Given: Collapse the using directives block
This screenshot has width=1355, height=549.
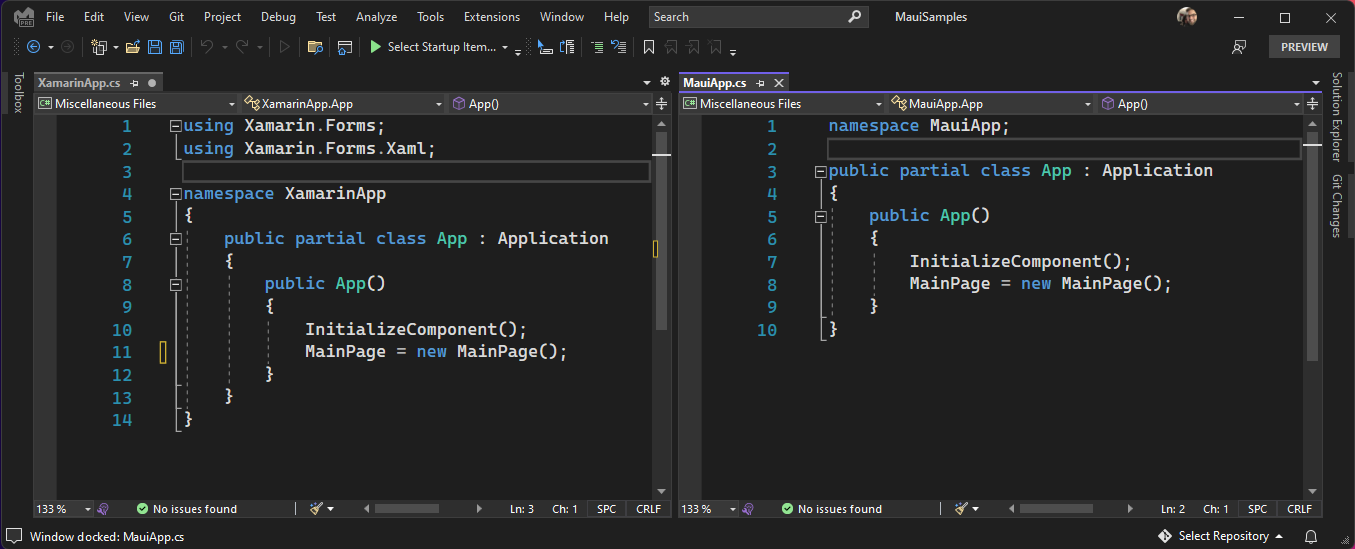Looking at the screenshot, I should tap(176, 126).
